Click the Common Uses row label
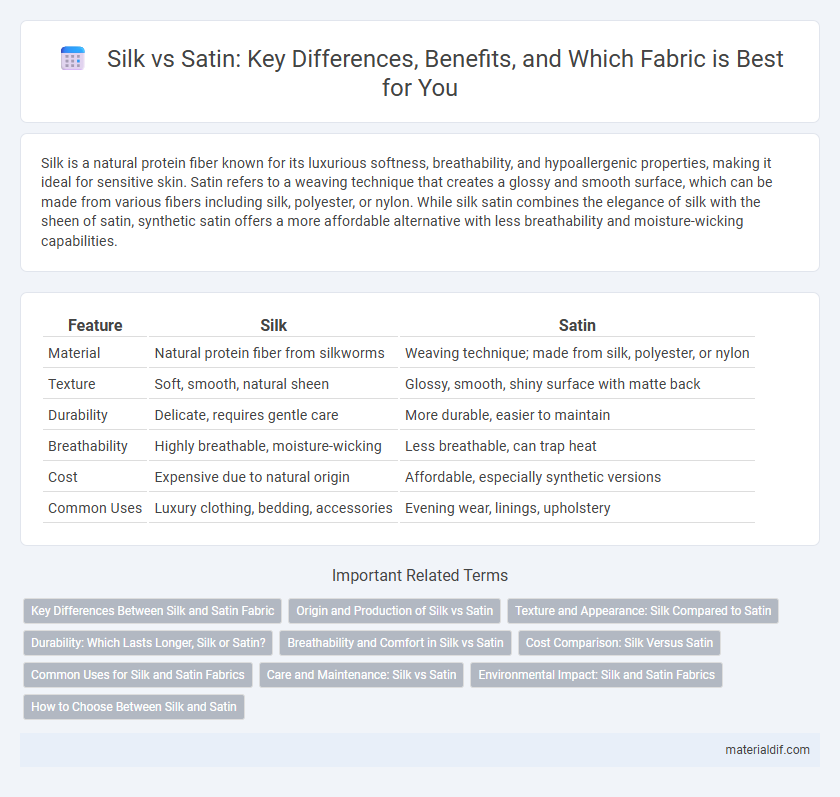The image size is (840, 797). (x=95, y=508)
